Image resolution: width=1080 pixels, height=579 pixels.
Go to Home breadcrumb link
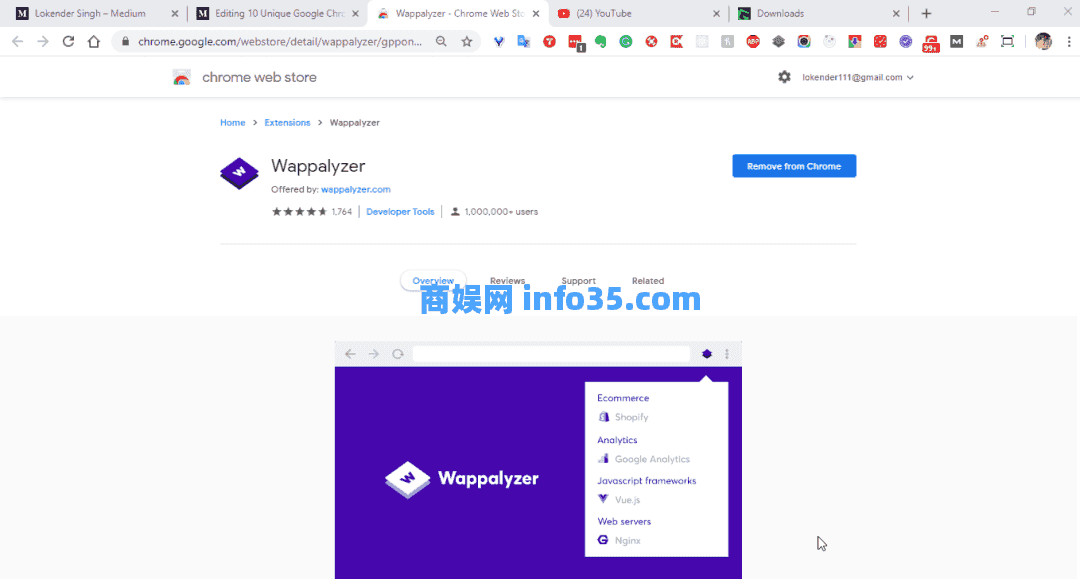233,123
